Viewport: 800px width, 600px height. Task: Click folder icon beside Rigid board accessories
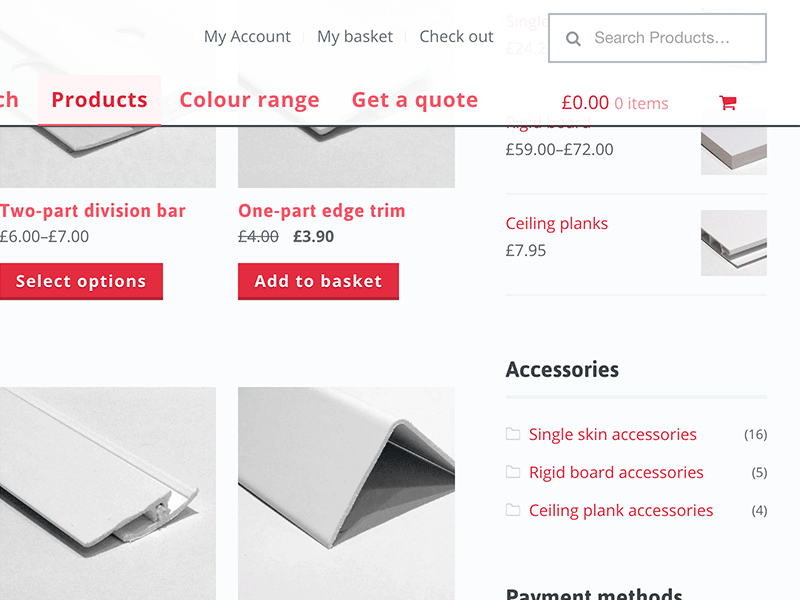click(x=513, y=472)
